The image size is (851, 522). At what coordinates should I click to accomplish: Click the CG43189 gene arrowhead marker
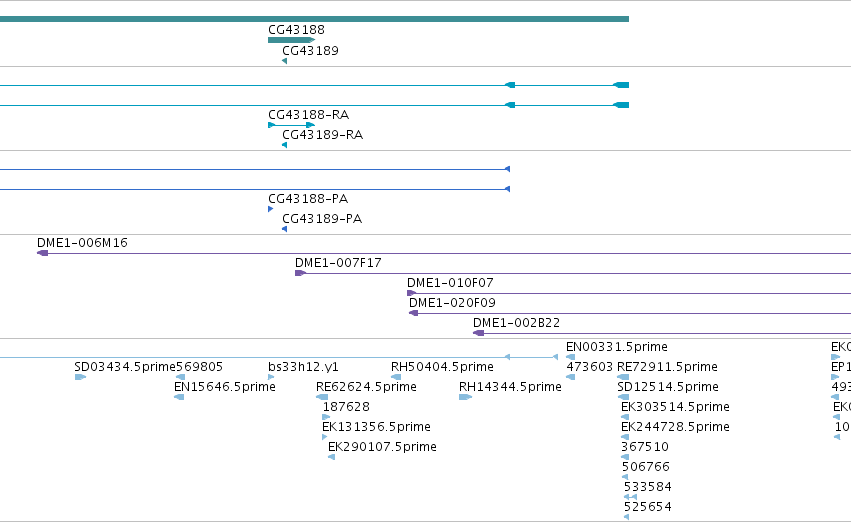[x=284, y=61]
